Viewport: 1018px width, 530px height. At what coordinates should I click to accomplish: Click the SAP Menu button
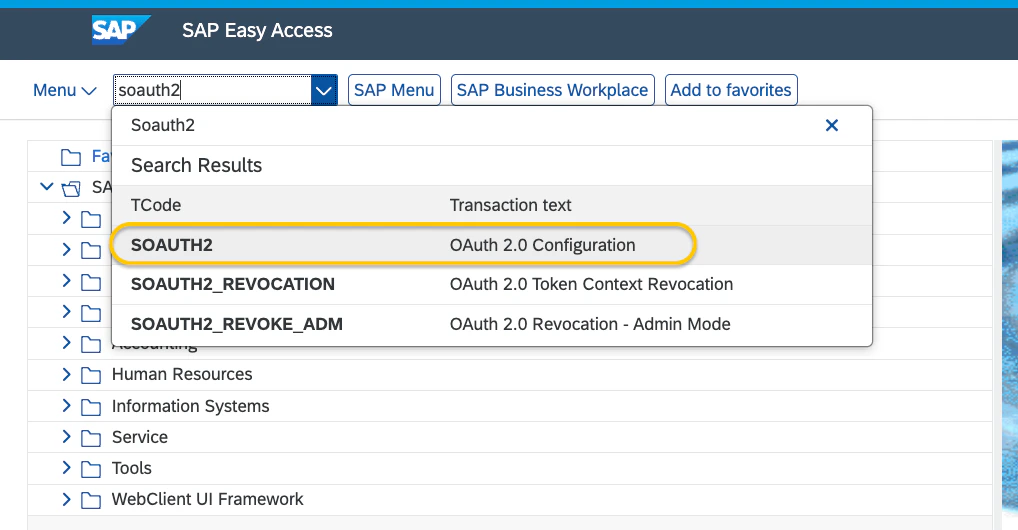(x=394, y=90)
